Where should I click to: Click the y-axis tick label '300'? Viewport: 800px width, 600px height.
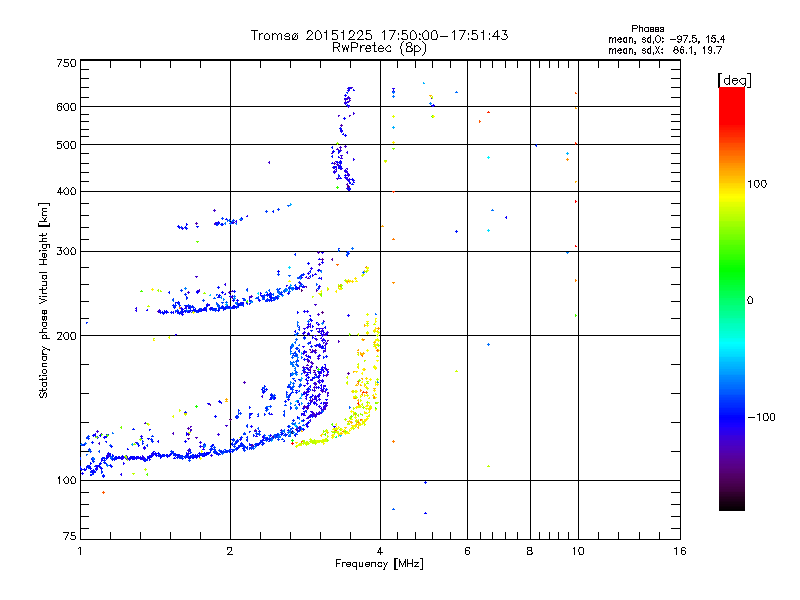(66, 251)
